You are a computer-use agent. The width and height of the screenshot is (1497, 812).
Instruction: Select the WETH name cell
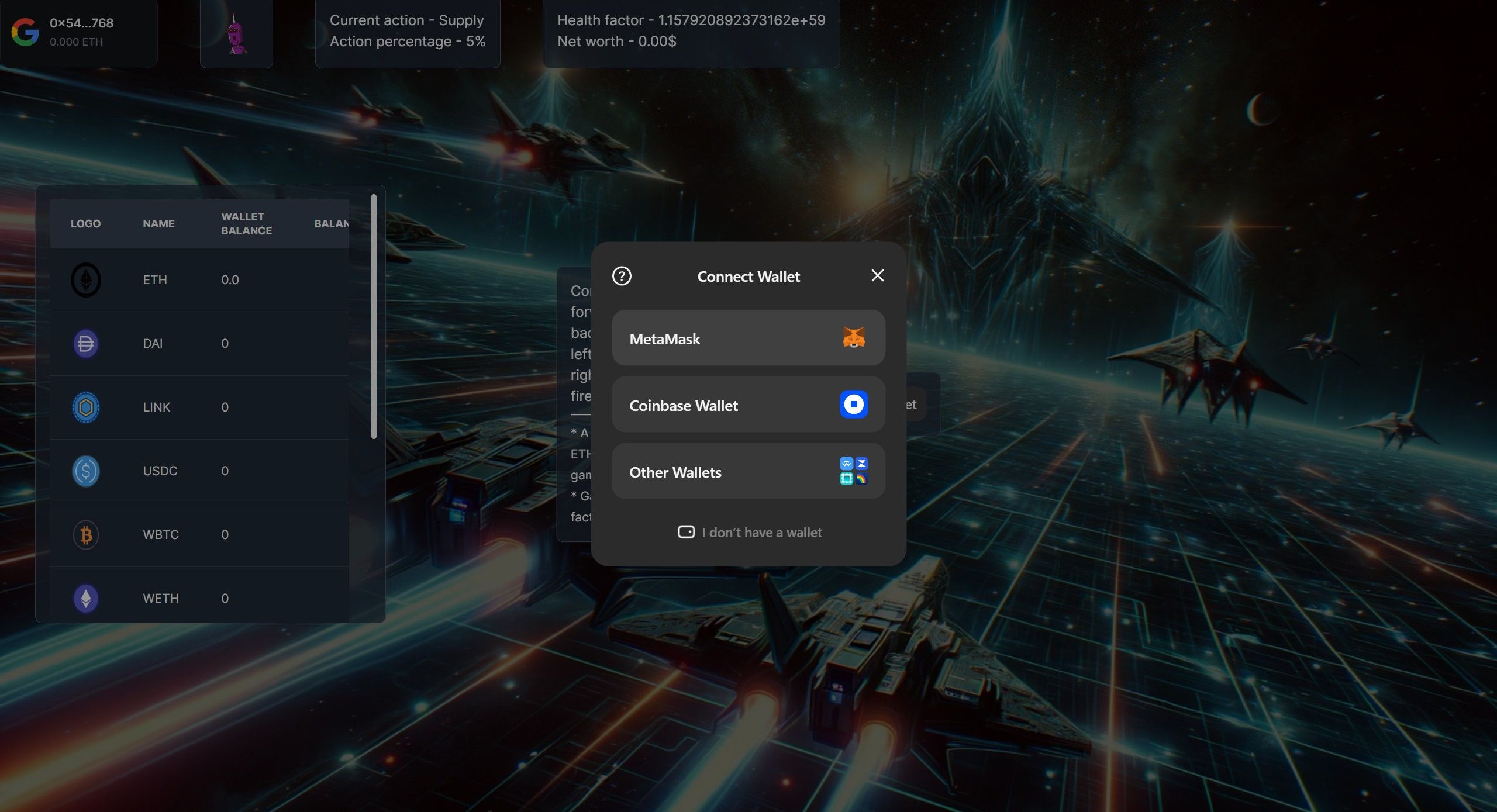[161, 599]
